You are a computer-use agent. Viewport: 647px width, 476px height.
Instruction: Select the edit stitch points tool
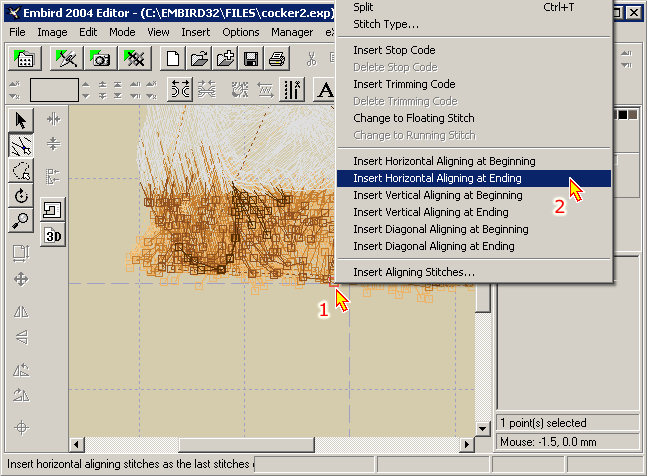coord(21,146)
